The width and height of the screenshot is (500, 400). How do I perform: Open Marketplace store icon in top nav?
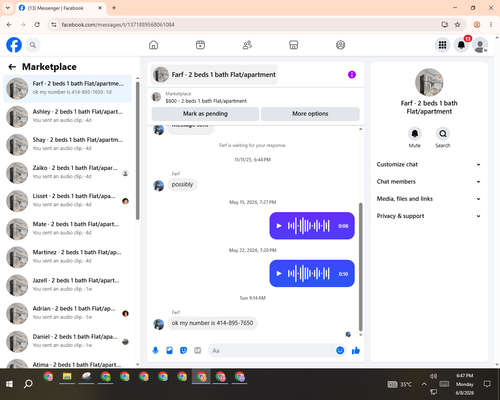294,45
